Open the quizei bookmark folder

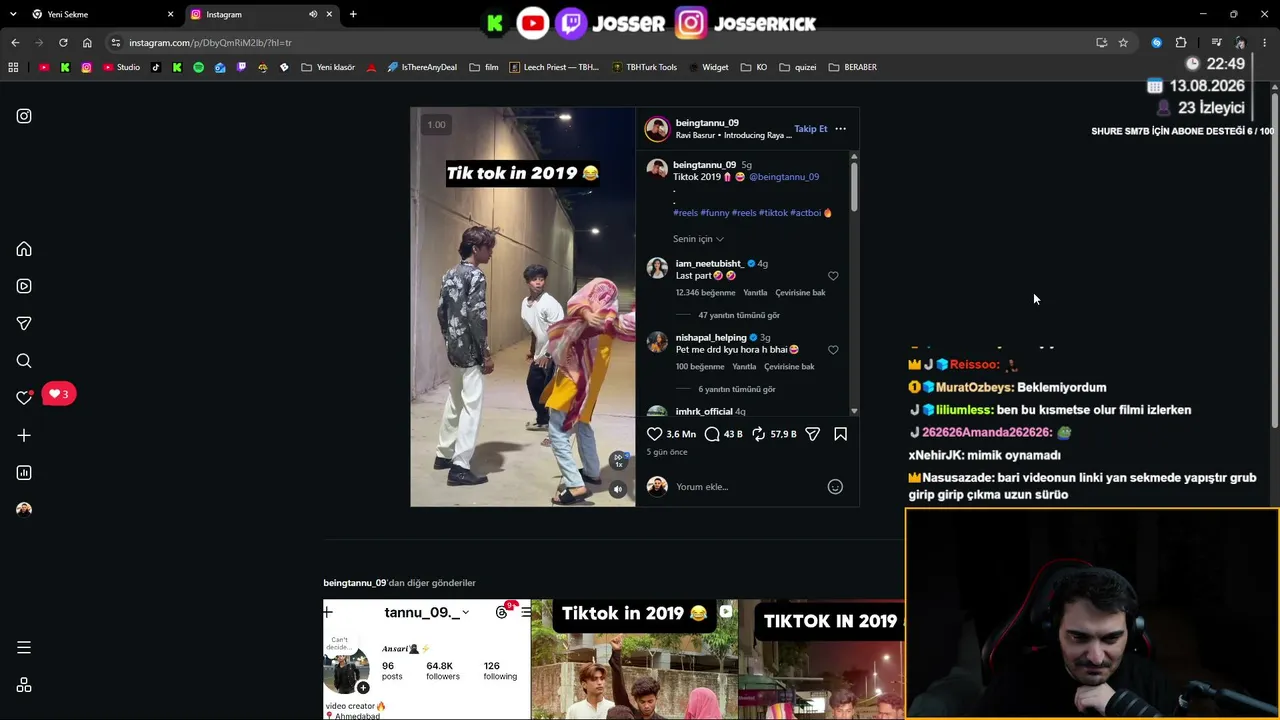coord(798,67)
